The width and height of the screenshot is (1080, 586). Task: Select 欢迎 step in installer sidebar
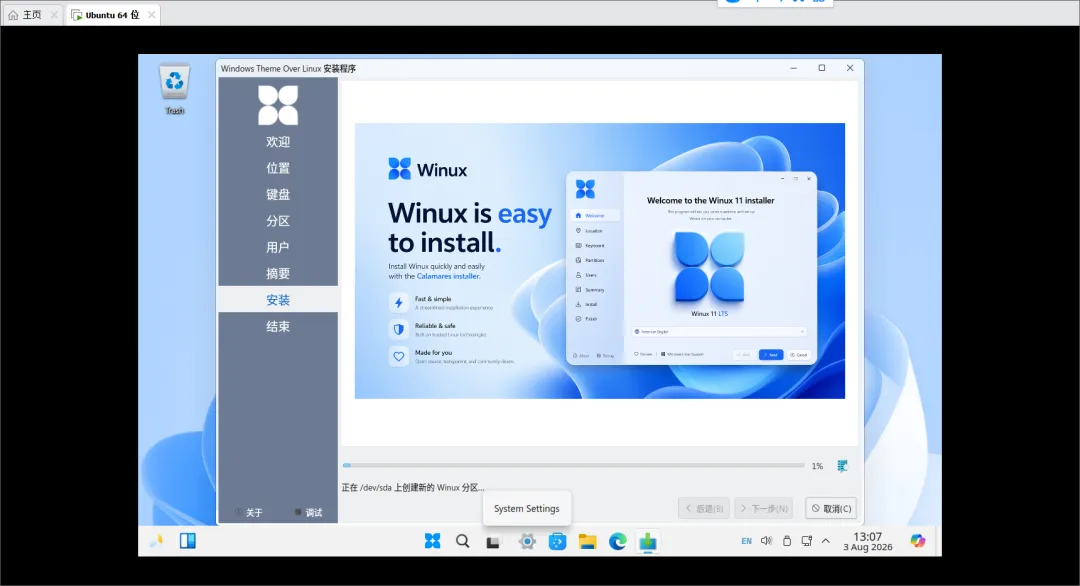[x=278, y=142]
